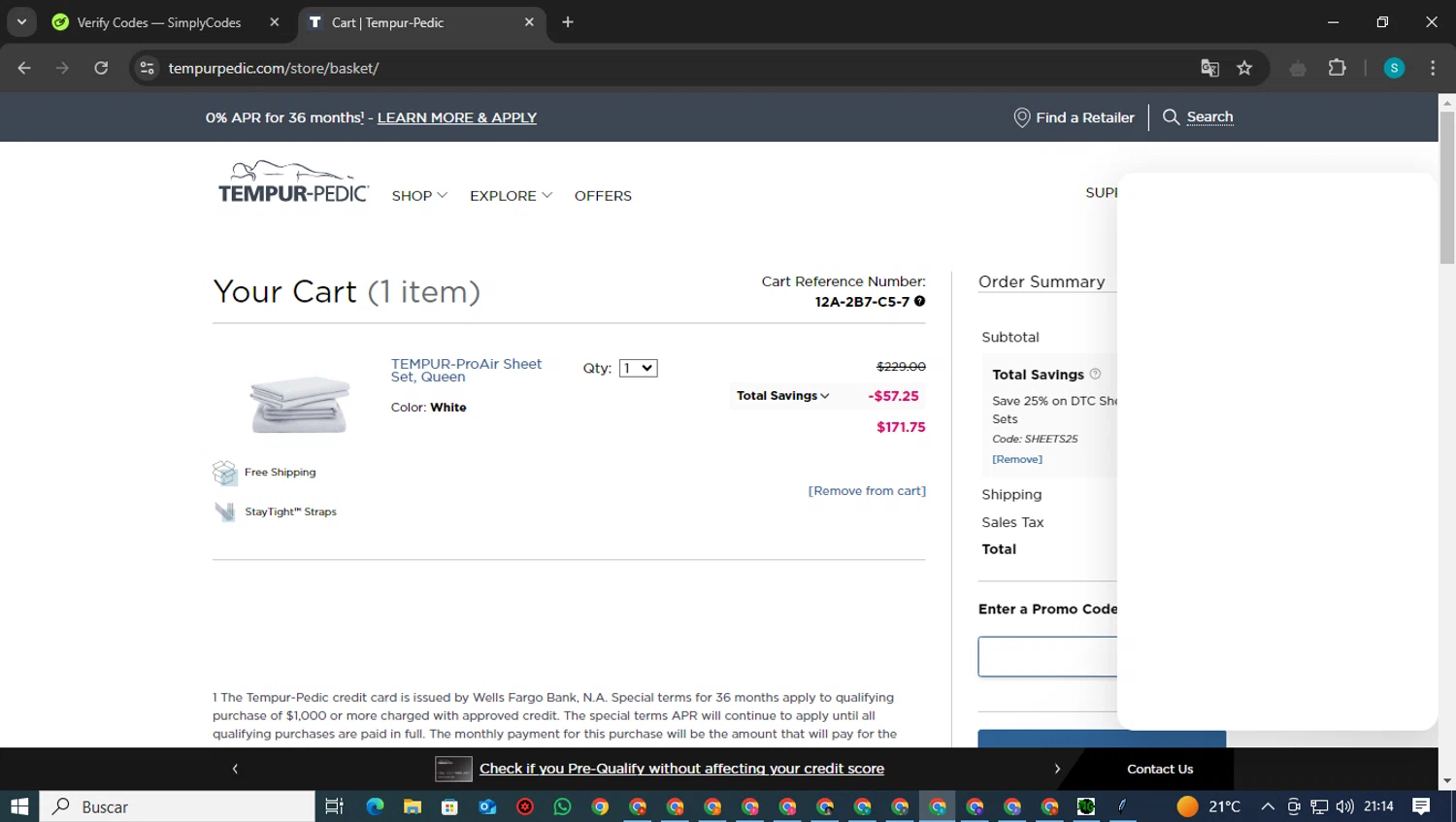Launch Microsoft Edge from taskbar

(x=375, y=806)
